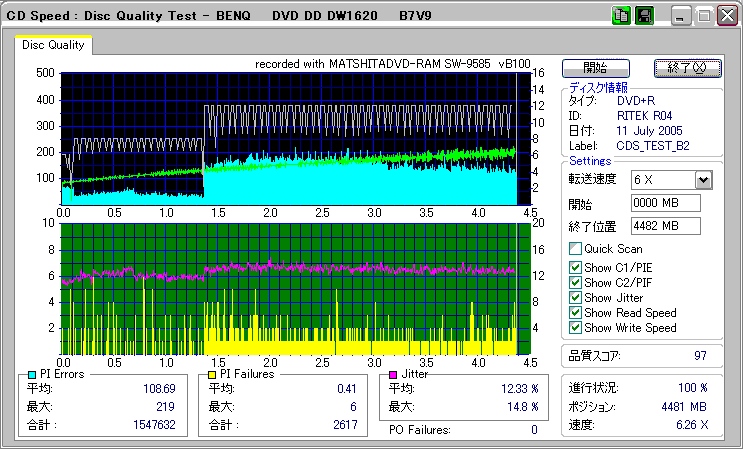Click the save floppy disk icon
743x449 pixels.
644,16
